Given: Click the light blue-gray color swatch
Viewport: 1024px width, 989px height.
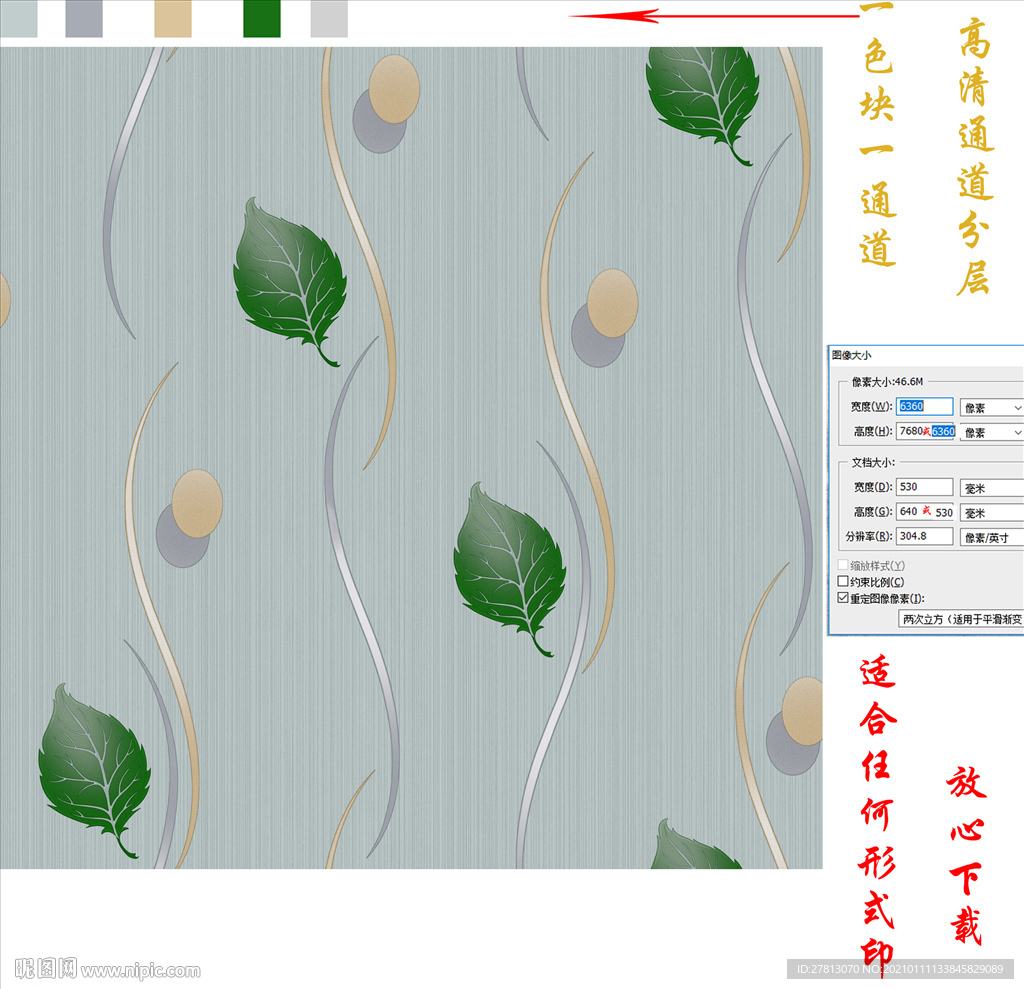Looking at the screenshot, I should pos(19,19).
